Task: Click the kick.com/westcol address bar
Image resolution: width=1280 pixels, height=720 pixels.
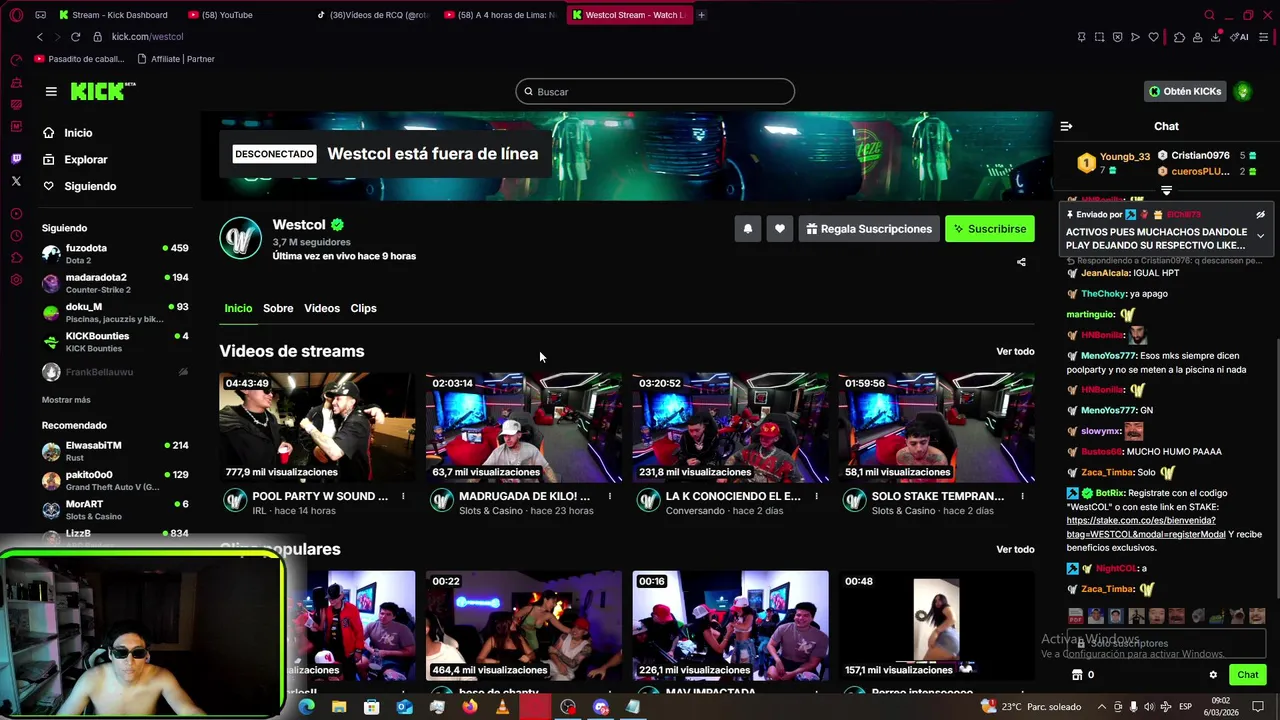Action: click(x=147, y=37)
